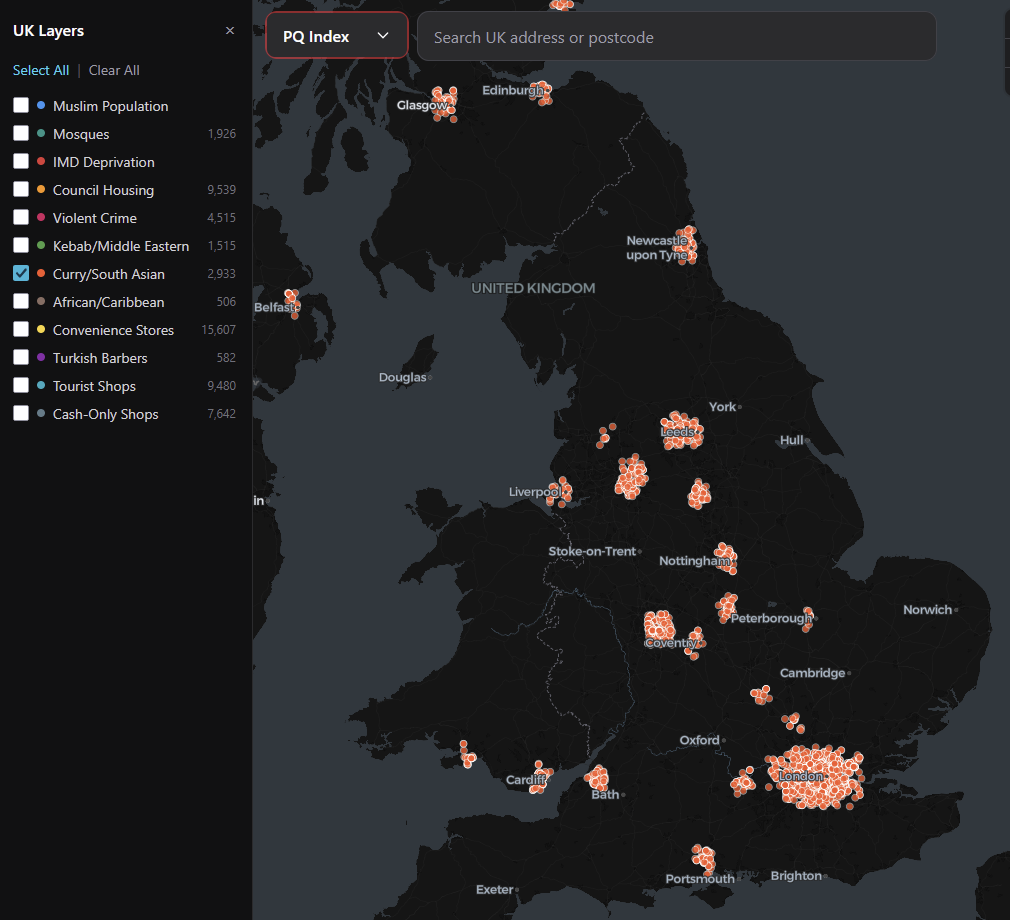Click the Portsmouth map label
The width and height of the screenshot is (1010, 920).
tap(700, 879)
